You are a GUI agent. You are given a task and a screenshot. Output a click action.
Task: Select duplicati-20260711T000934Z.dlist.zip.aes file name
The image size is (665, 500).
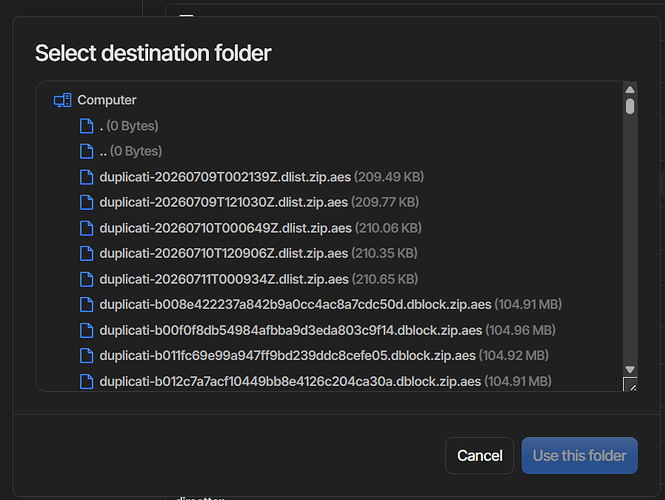tap(224, 279)
